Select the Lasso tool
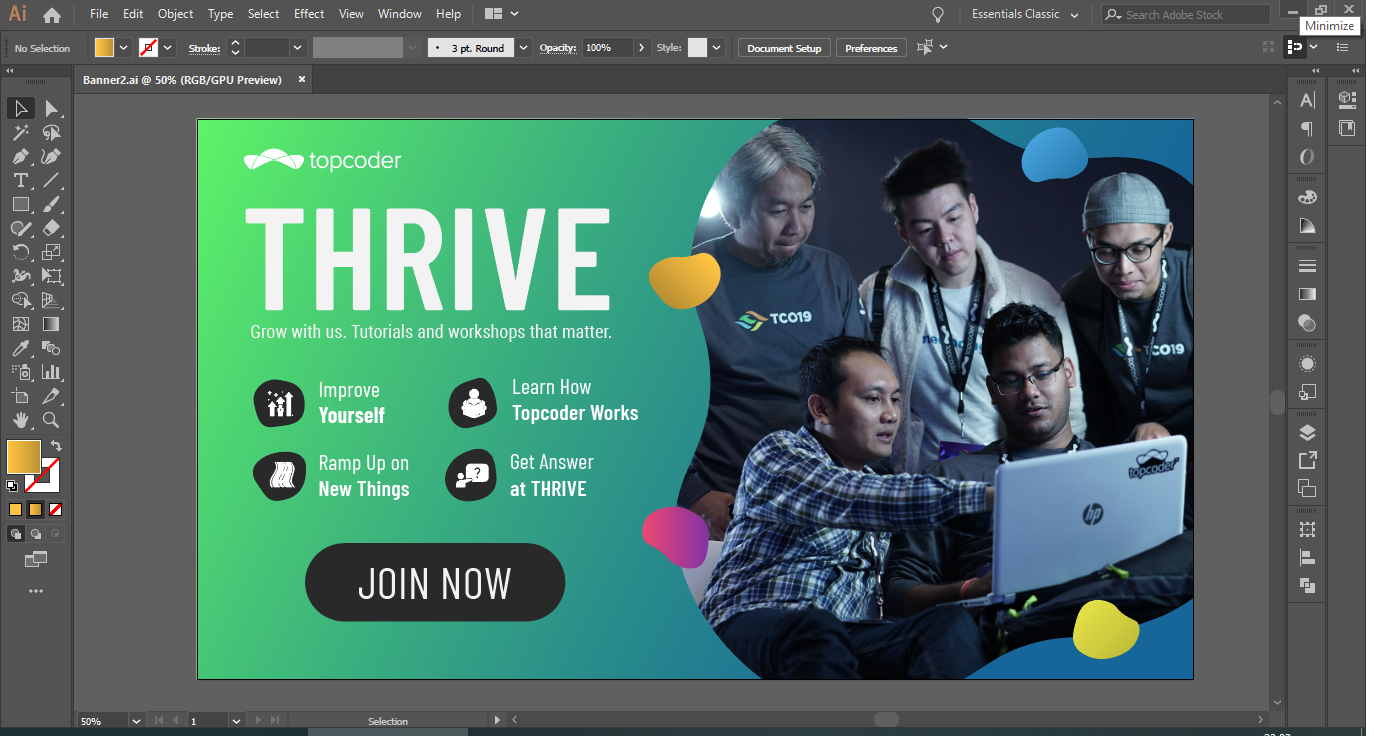 tap(51, 132)
